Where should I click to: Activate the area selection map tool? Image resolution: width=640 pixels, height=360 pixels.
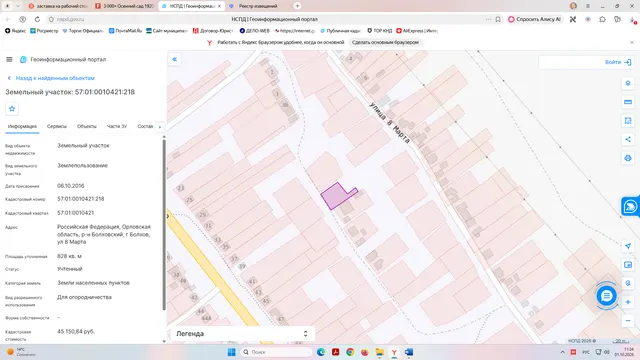coord(628,121)
